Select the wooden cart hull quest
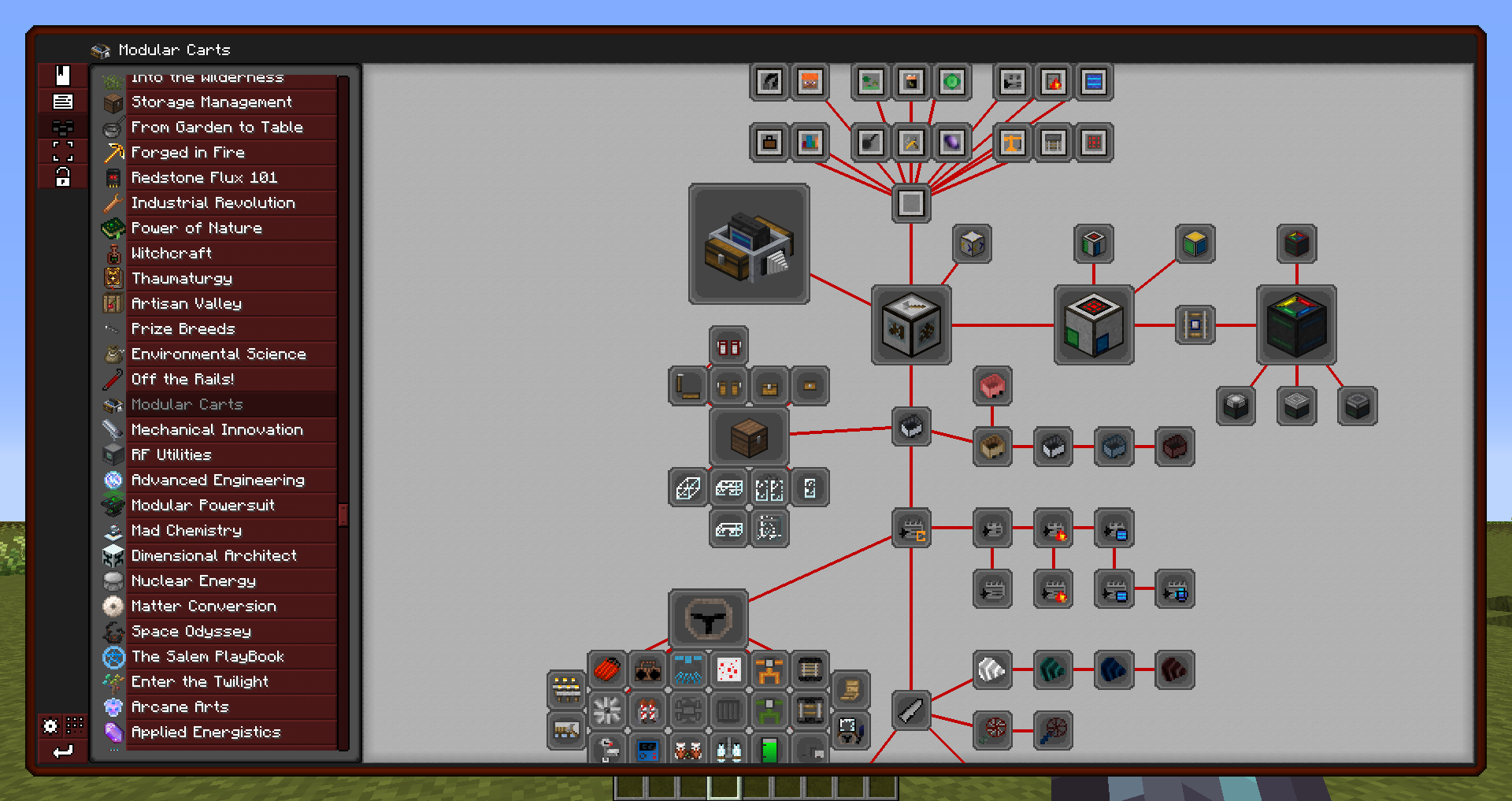This screenshot has width=1512, height=801. (x=992, y=447)
